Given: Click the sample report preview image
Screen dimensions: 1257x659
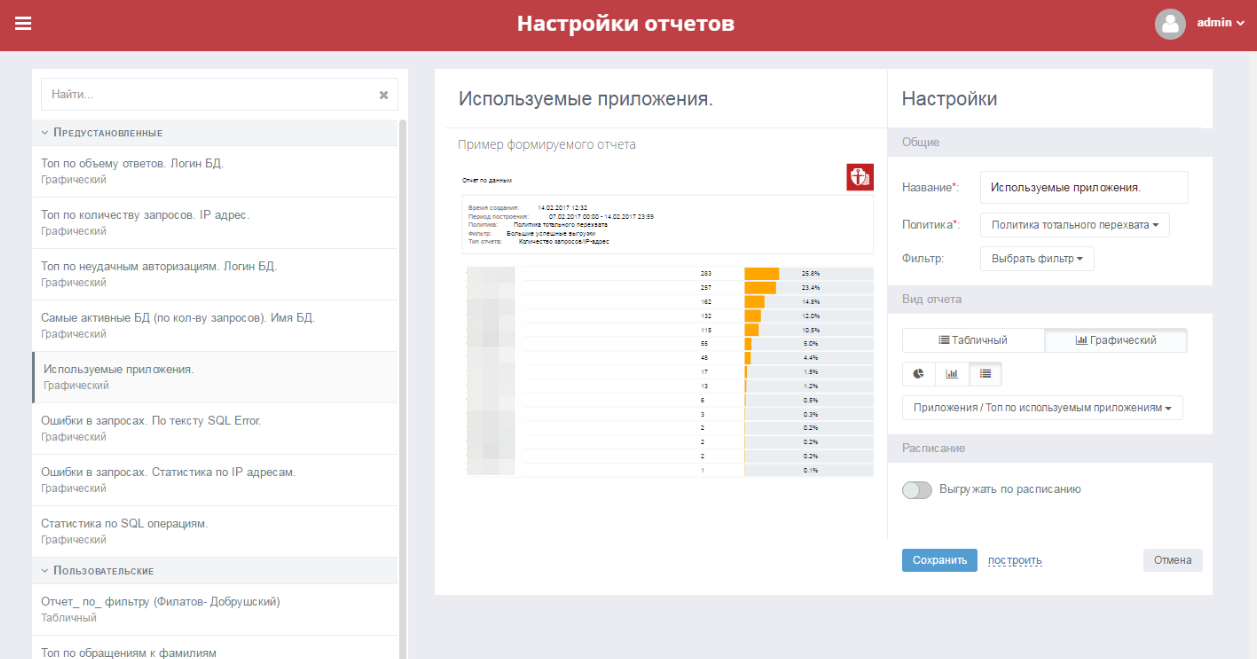Looking at the screenshot, I should coord(667,320).
